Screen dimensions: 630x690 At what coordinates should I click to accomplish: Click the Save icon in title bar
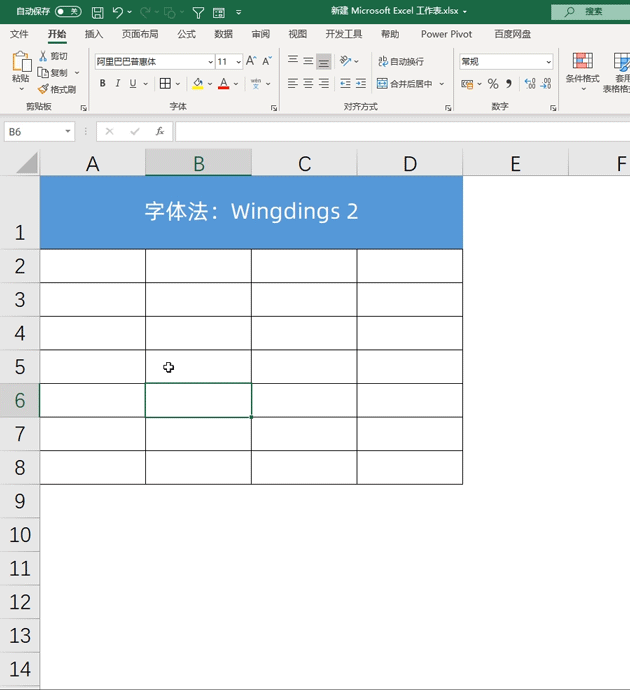[97, 12]
